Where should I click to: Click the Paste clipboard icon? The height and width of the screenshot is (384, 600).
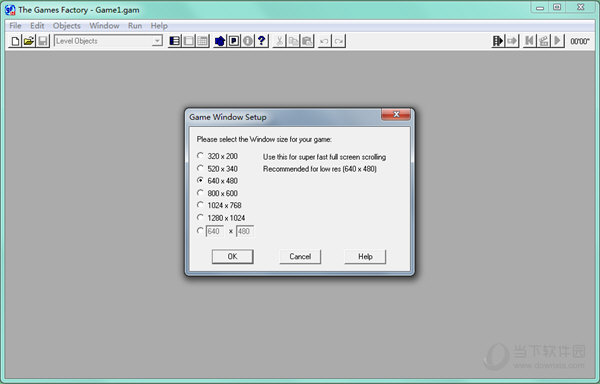point(307,41)
